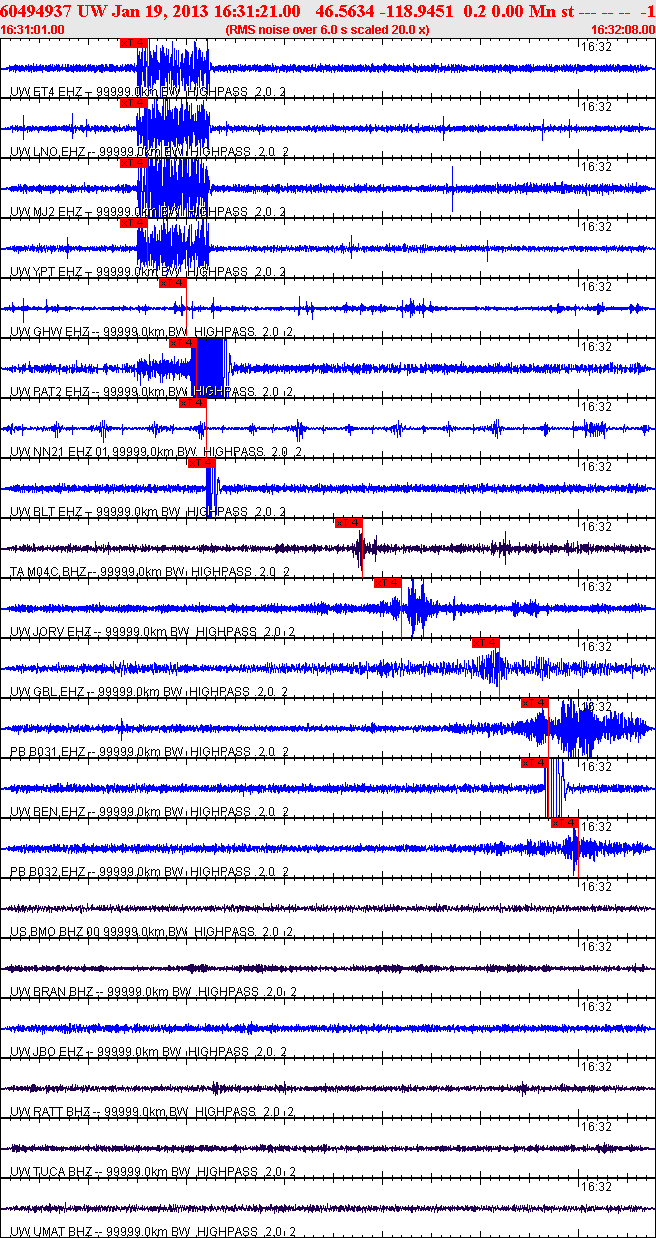Select the red pick marker on the UW JORV trace

tap(388, 583)
